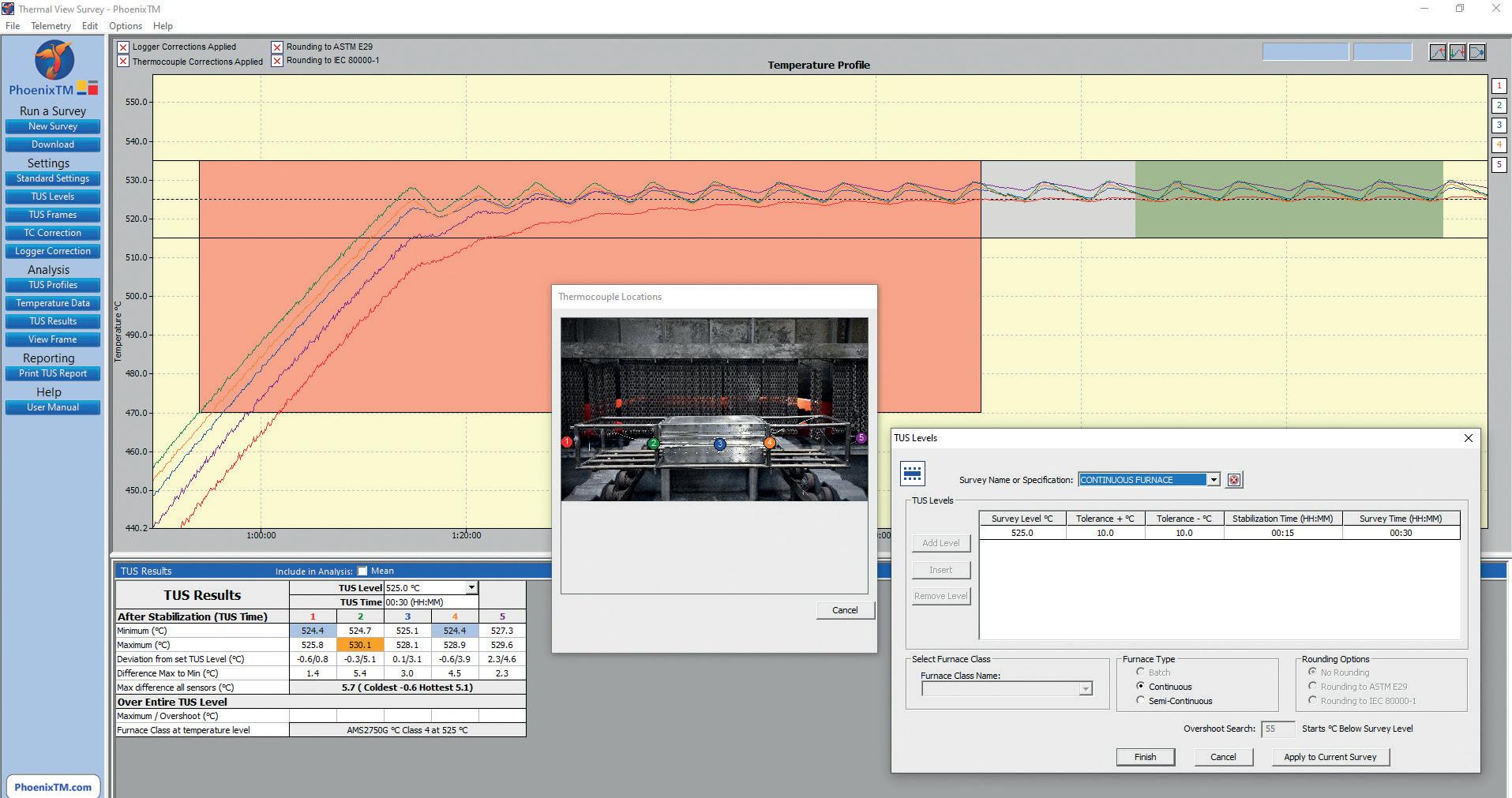Open Logger Correction from the sidebar

tap(53, 251)
